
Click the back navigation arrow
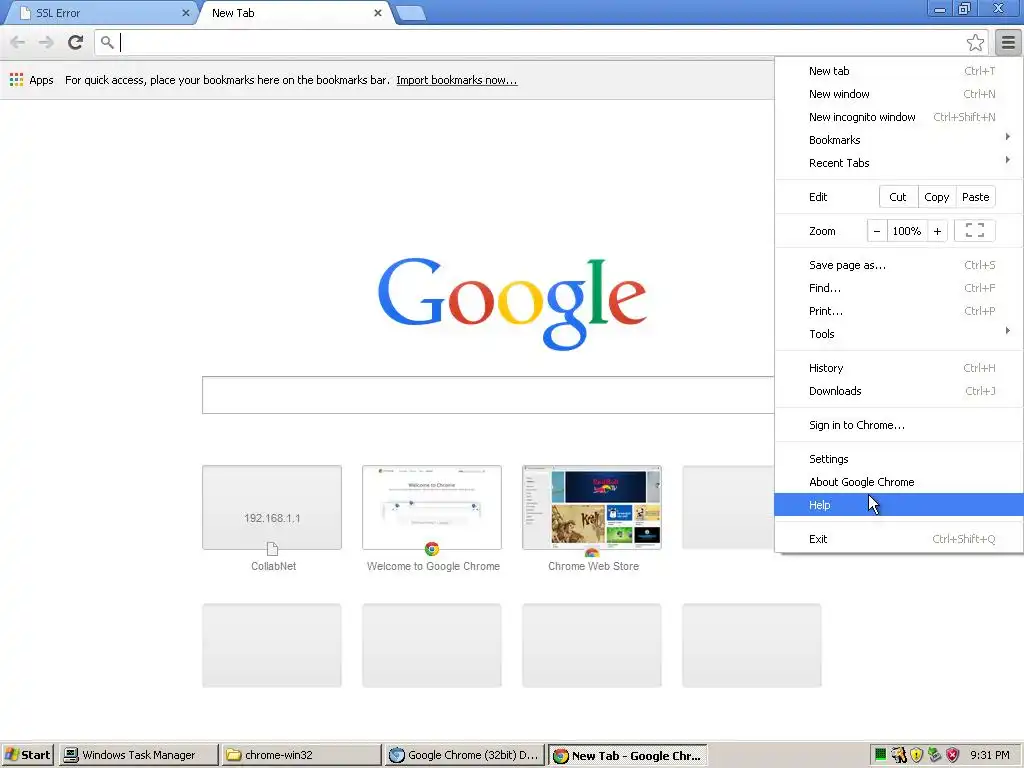[x=18, y=42]
